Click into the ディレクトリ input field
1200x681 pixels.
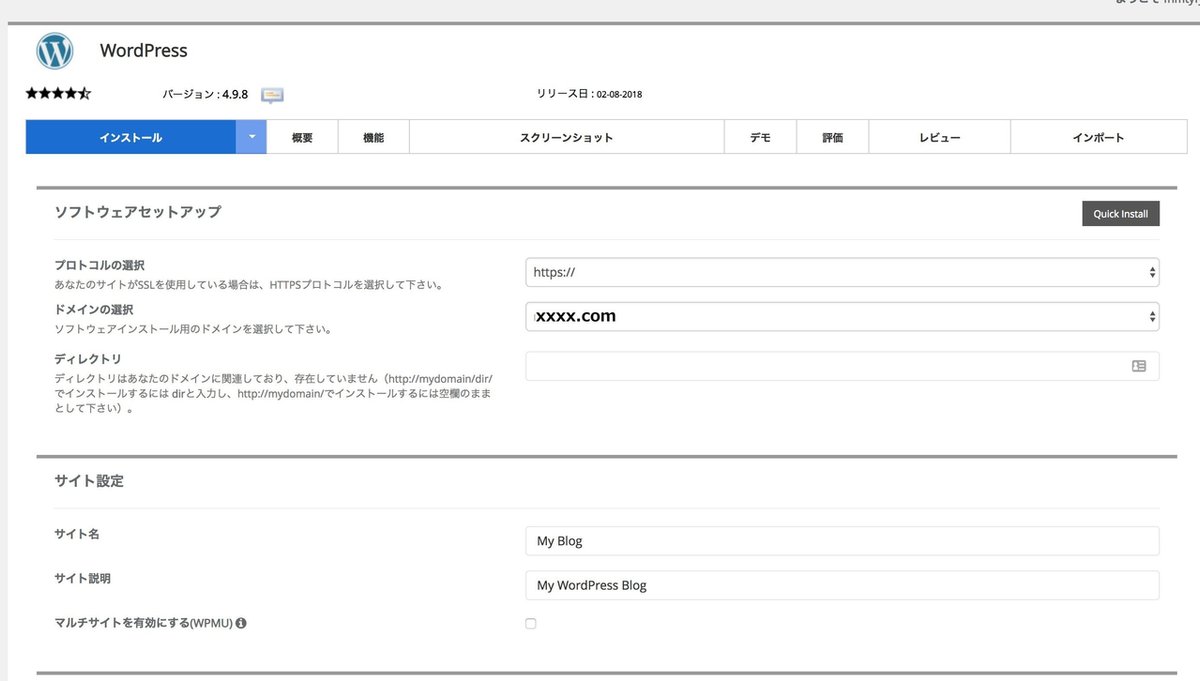[842, 366]
